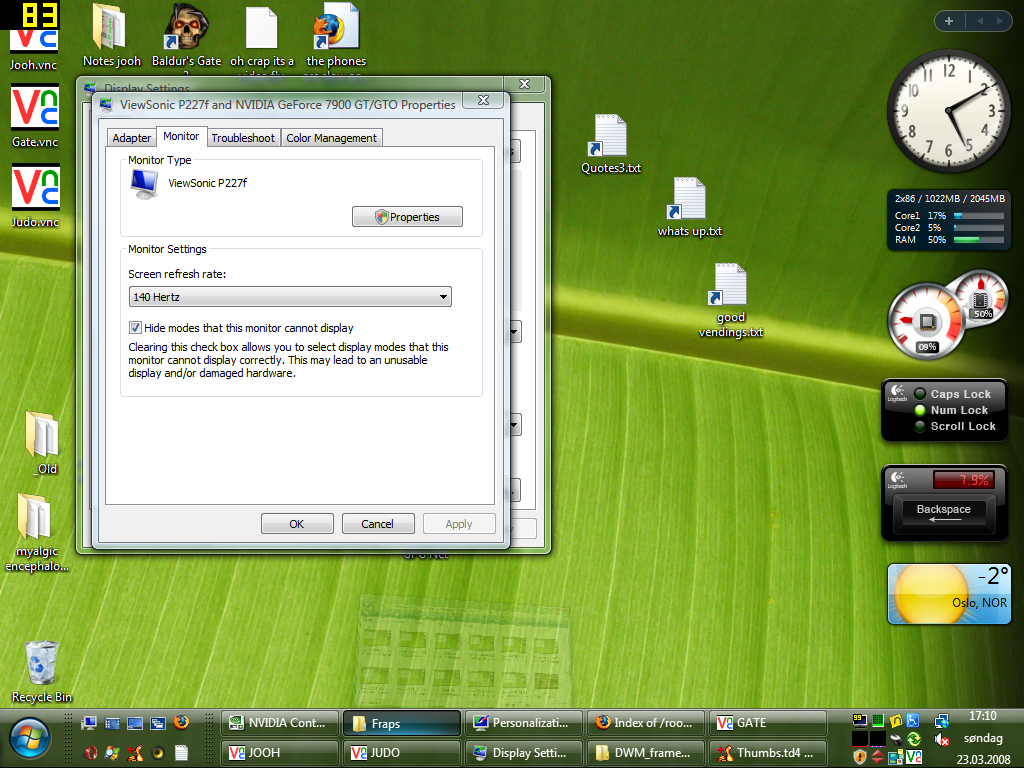The height and width of the screenshot is (768, 1024).
Task: Switch to Thumbs.td4 taskbar button
Action: pos(768,753)
